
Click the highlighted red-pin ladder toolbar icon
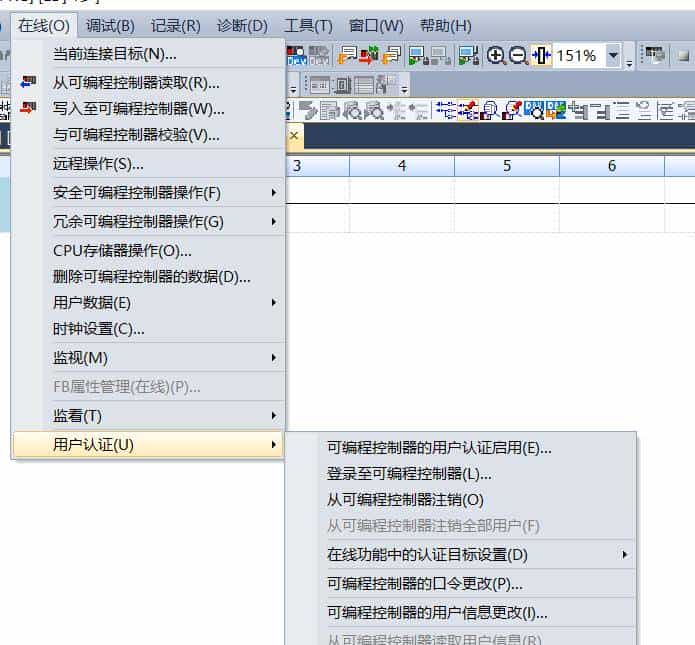(x=468, y=110)
